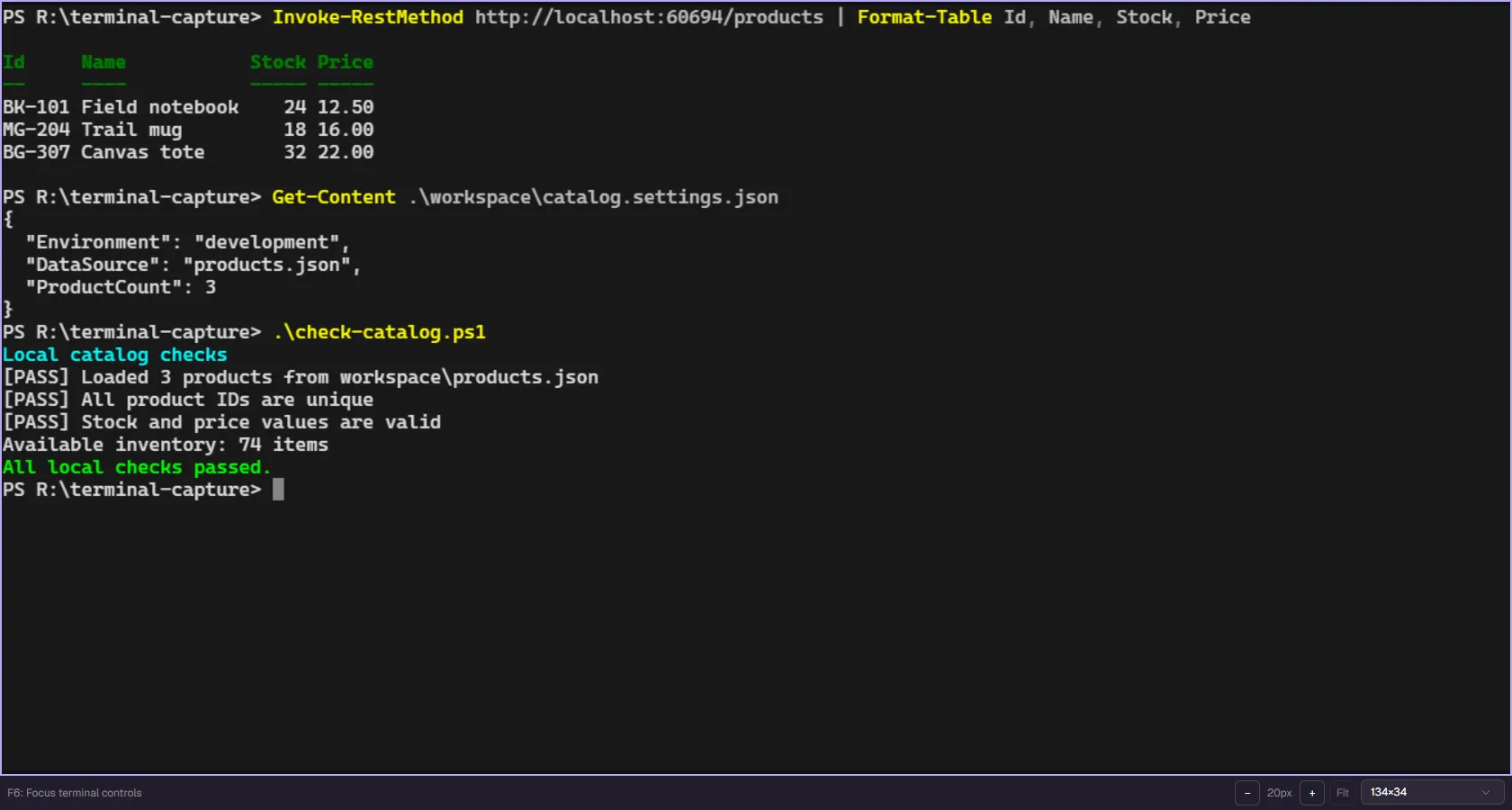1512x810 pixels.
Task: Click the terminal cursor at the last prompt
Action: pos(278,490)
